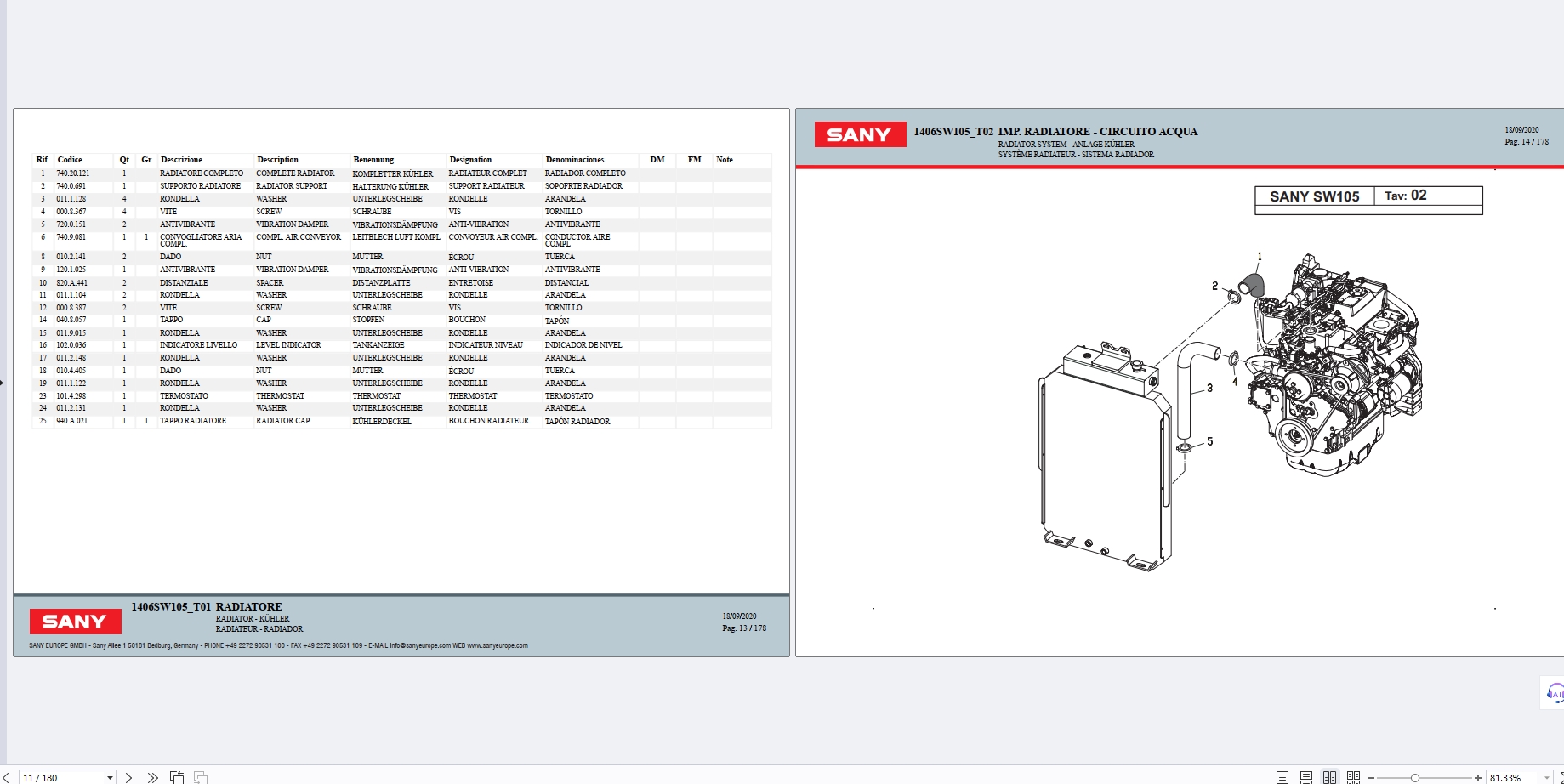Click the THERMOSTAT English description
This screenshot has height=784, width=1564.
[x=280, y=396]
